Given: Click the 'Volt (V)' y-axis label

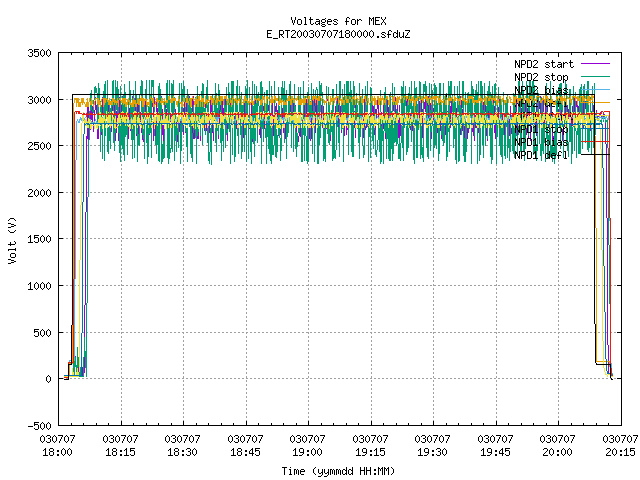Looking at the screenshot, I should pyautogui.click(x=12, y=240).
